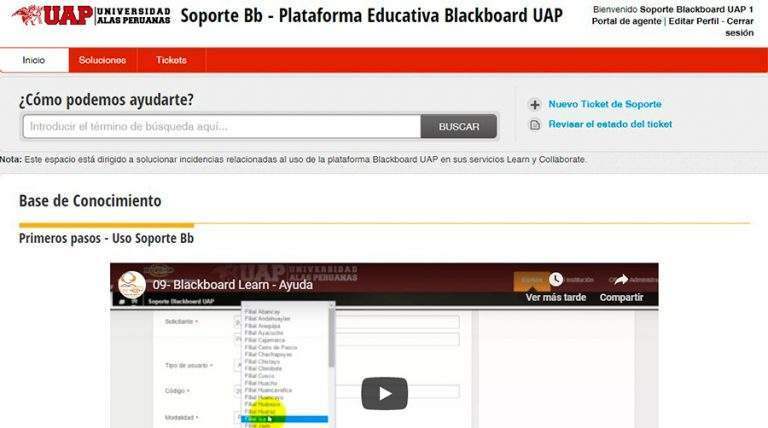Play the Blackboard Learn Ayuda video
The height and width of the screenshot is (428, 768).
384,393
